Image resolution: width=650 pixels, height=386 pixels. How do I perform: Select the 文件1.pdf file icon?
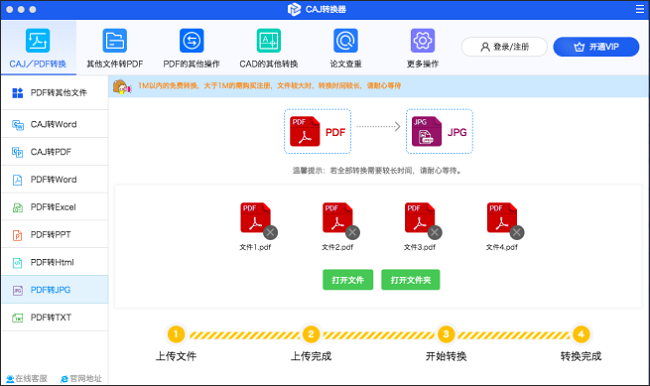click(x=255, y=217)
